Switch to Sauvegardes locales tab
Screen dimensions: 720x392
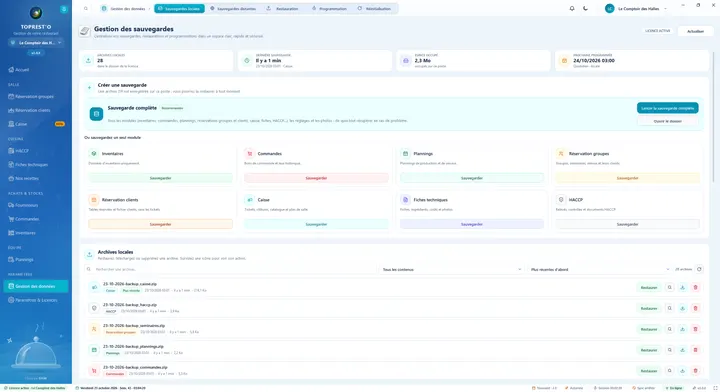point(179,8)
